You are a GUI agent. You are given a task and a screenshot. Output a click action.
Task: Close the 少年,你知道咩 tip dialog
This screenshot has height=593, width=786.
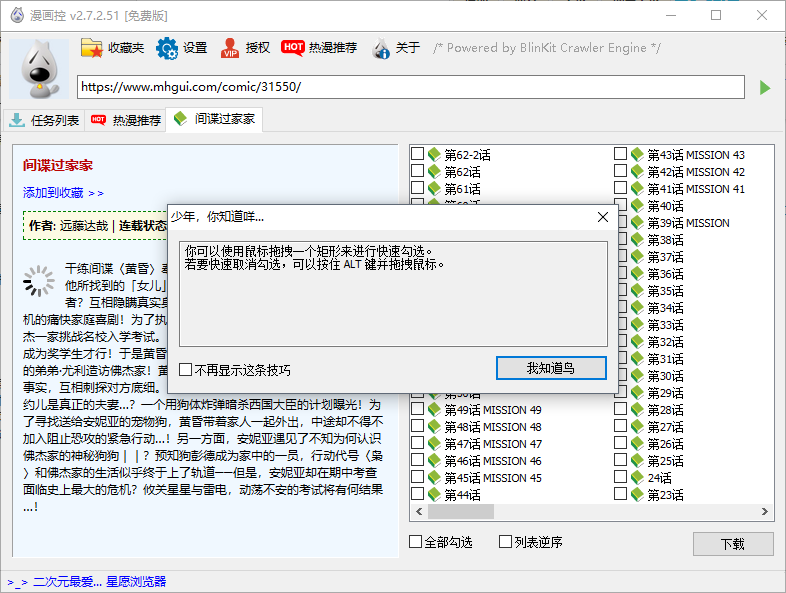(x=603, y=217)
